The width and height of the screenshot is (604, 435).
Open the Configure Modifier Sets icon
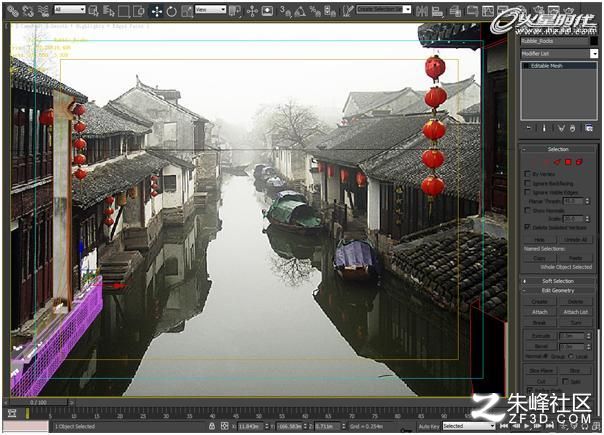coord(589,128)
